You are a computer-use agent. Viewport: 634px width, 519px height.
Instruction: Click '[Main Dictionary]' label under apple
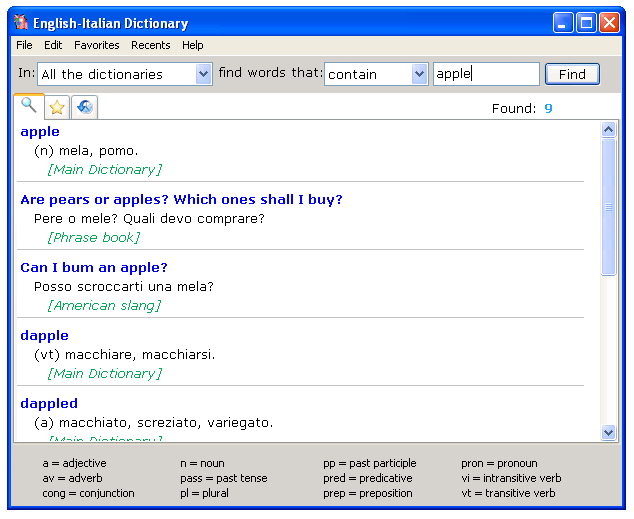[105, 170]
